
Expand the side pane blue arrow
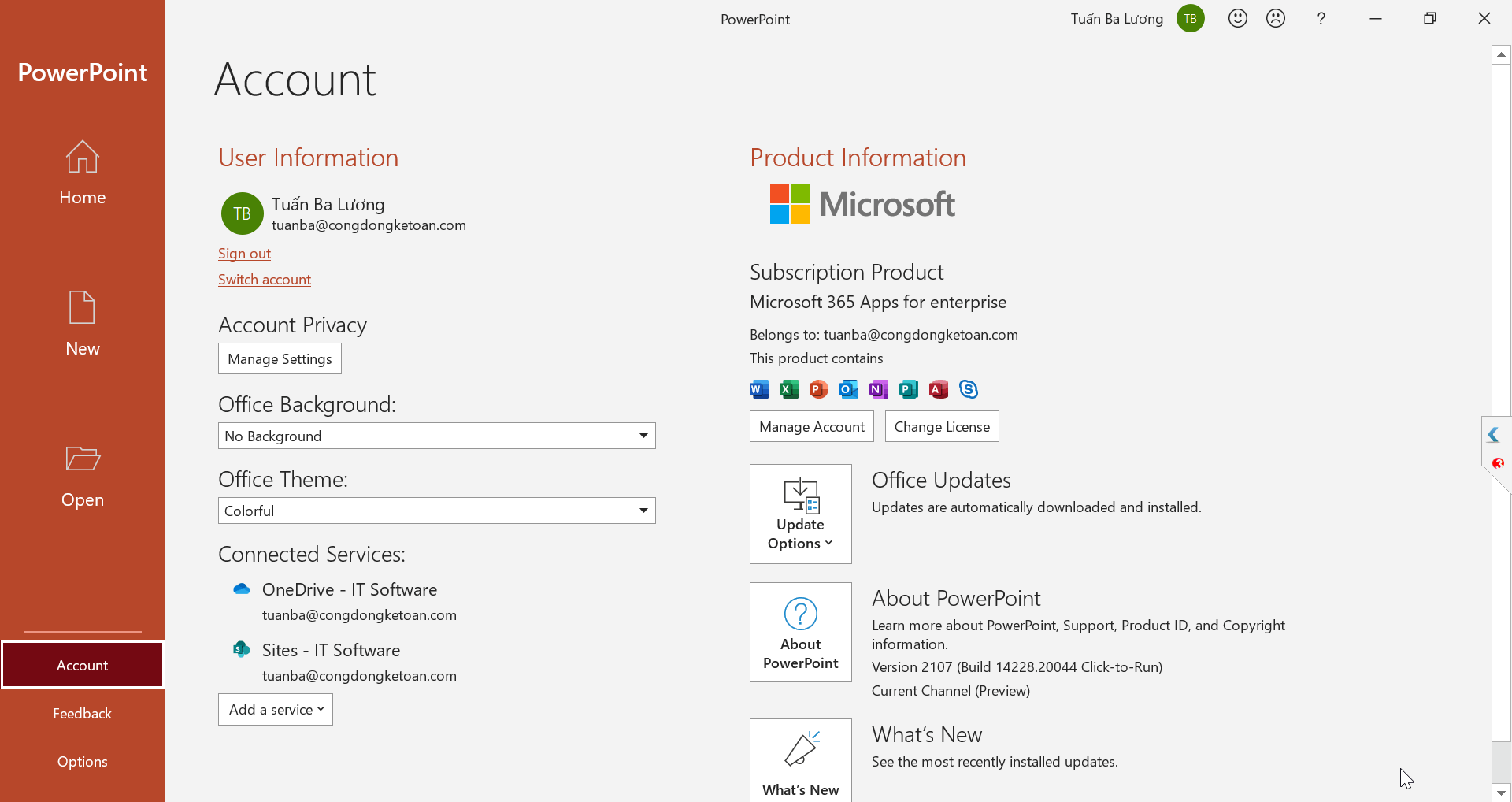[1494, 435]
